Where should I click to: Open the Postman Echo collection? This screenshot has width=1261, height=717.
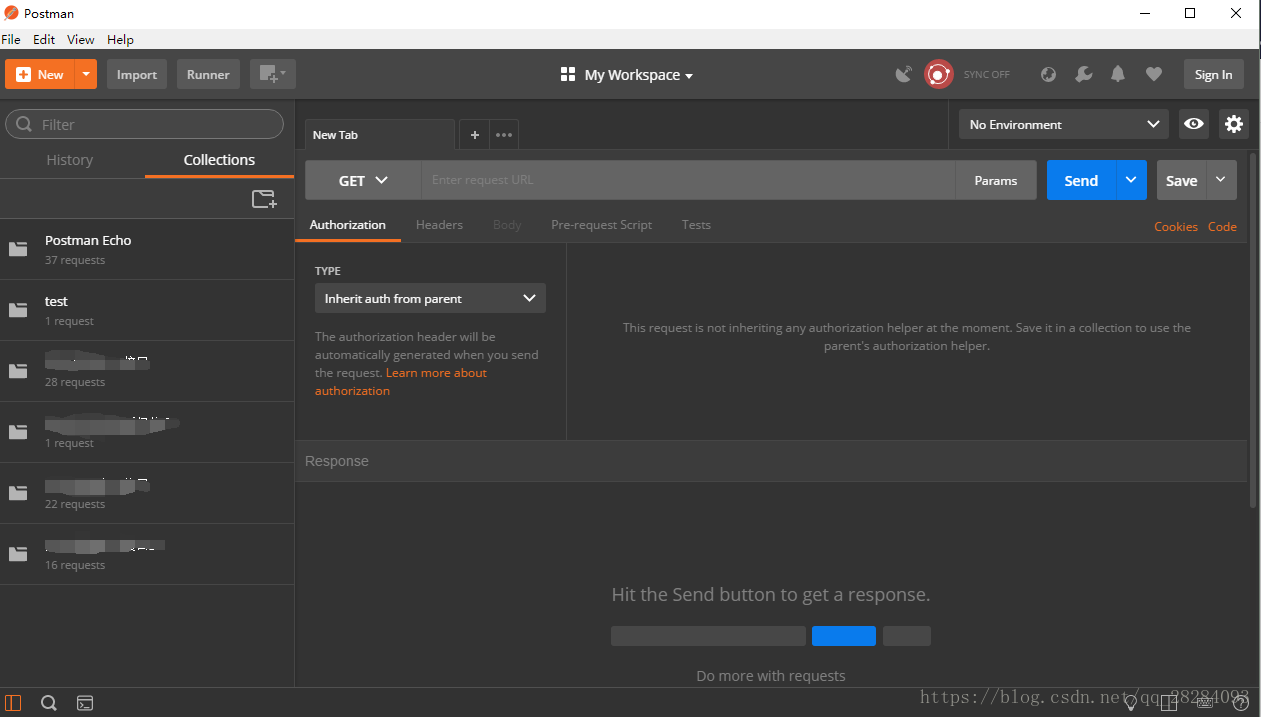[x=147, y=249]
